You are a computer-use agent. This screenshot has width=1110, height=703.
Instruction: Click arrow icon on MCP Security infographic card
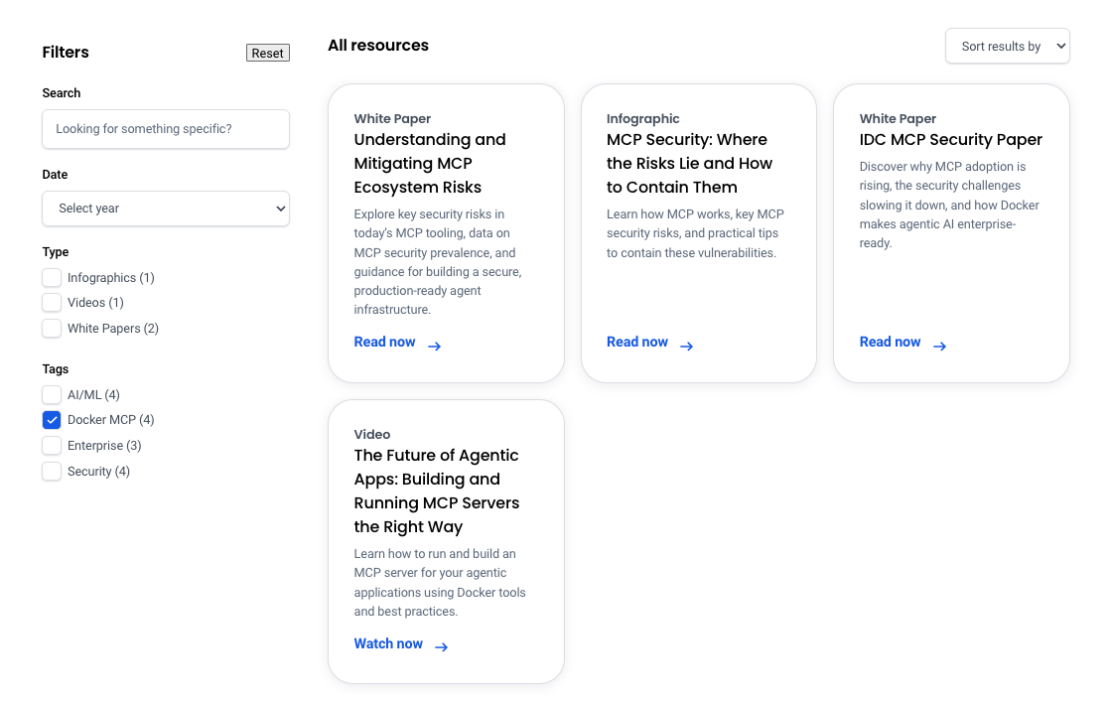click(x=687, y=346)
